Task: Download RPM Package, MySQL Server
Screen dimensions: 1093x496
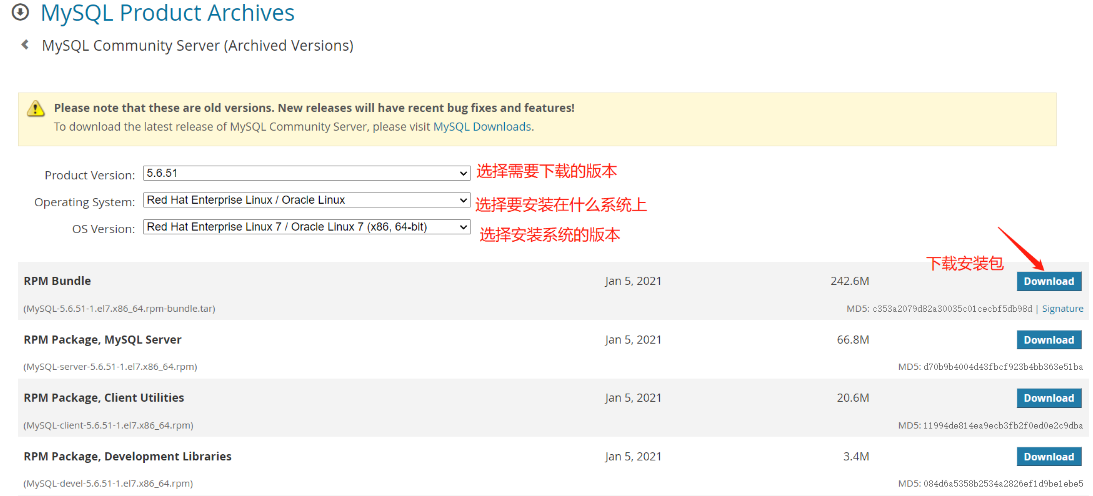Action: 1048,340
